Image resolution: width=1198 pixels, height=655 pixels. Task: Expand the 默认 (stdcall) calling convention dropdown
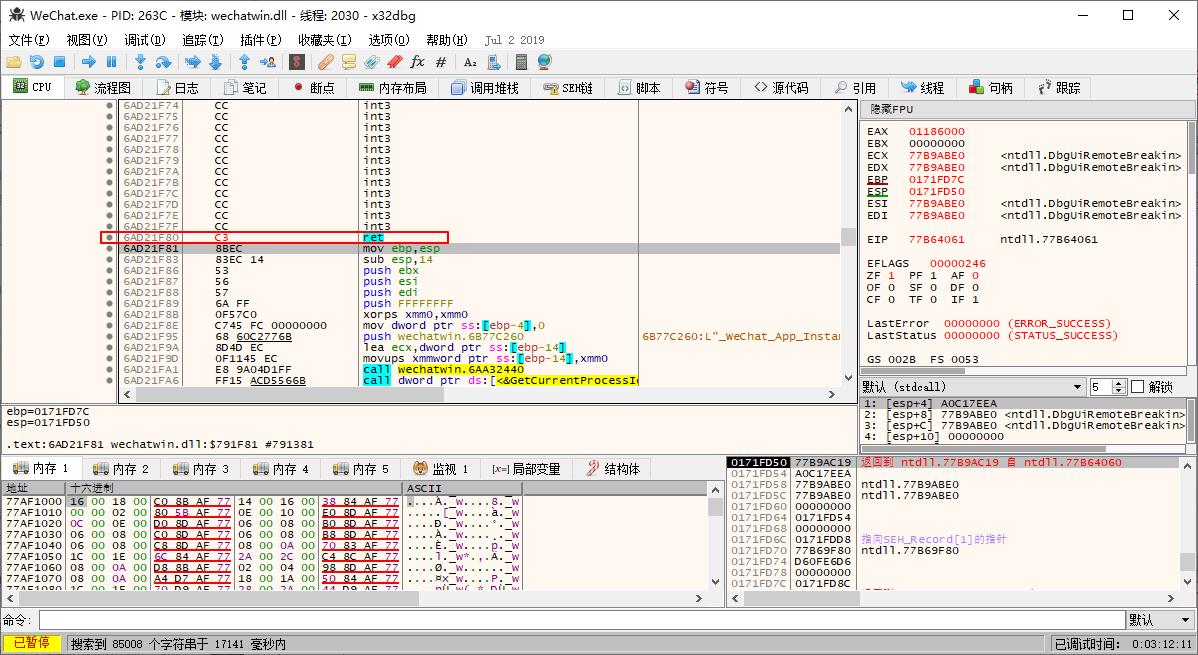pyautogui.click(x=1077, y=387)
